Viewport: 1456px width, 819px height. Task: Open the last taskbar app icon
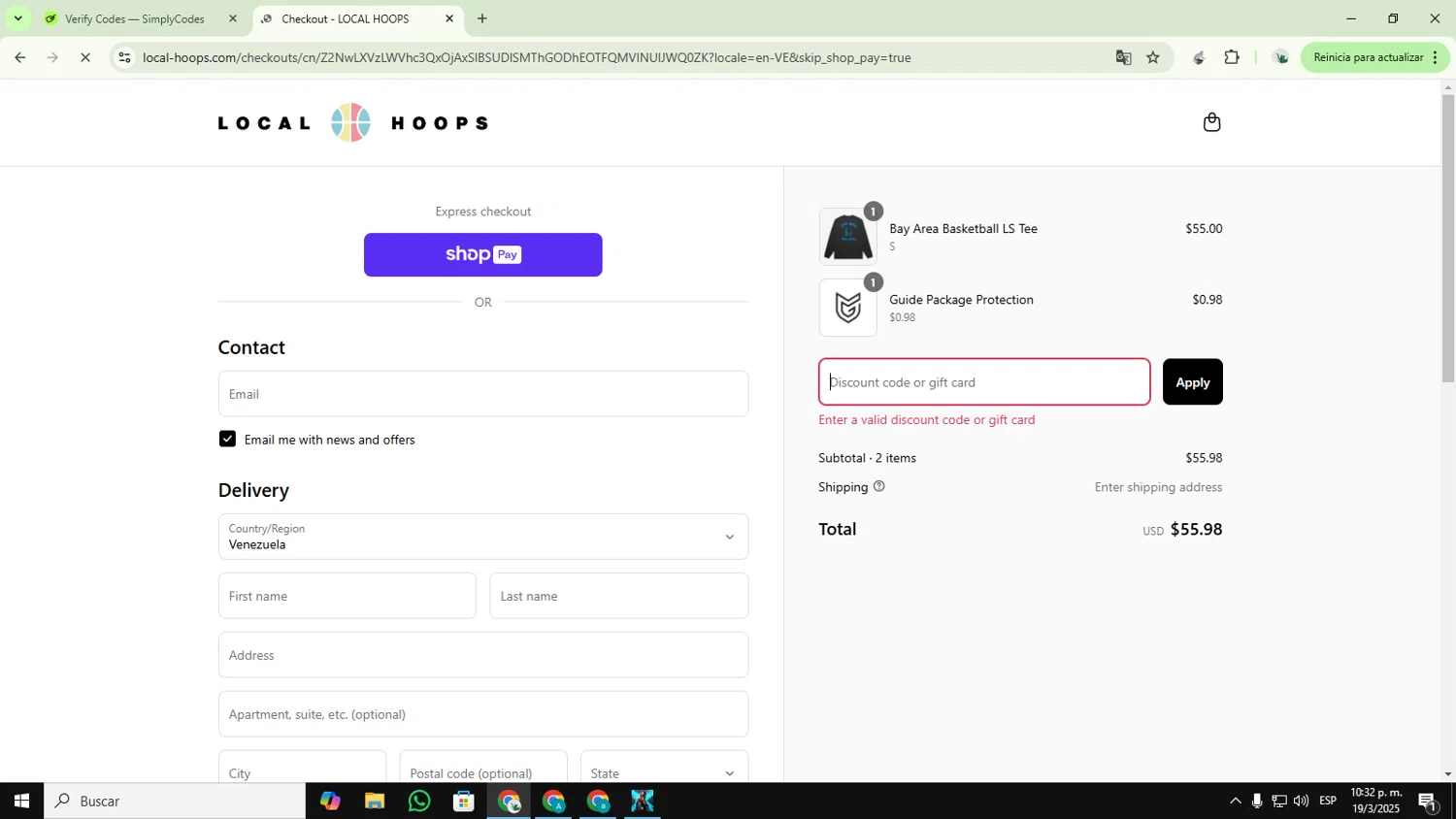pyautogui.click(x=643, y=802)
